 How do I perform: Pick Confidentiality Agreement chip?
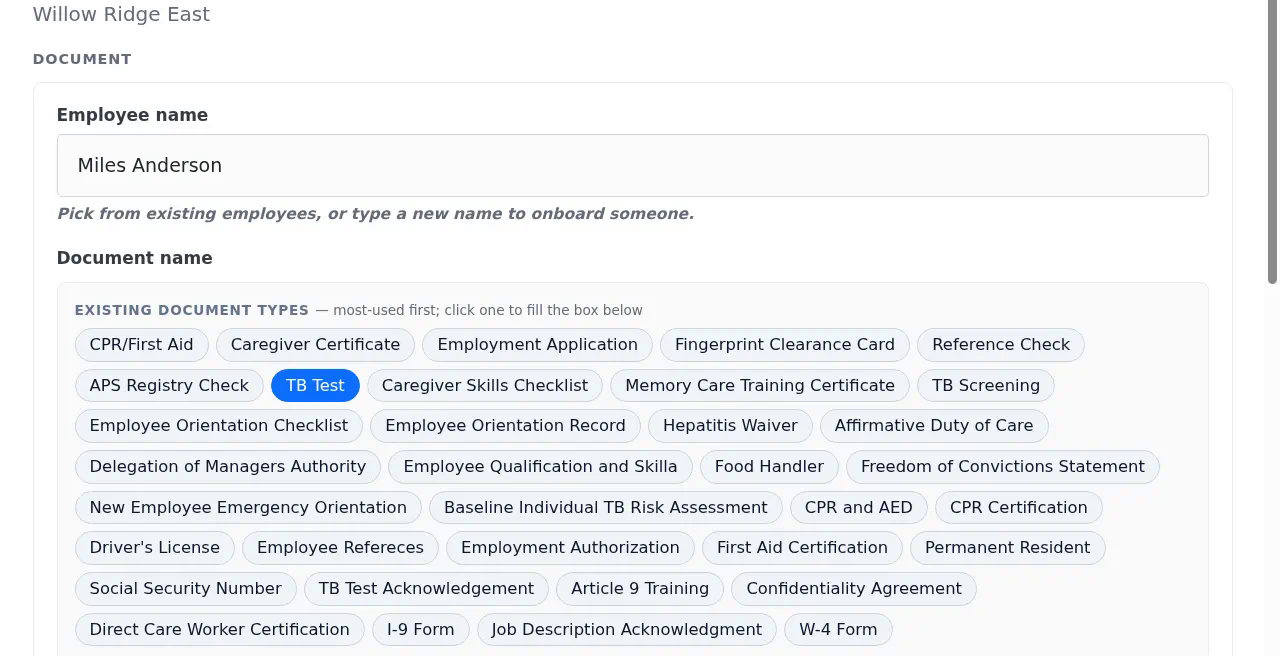pos(853,588)
